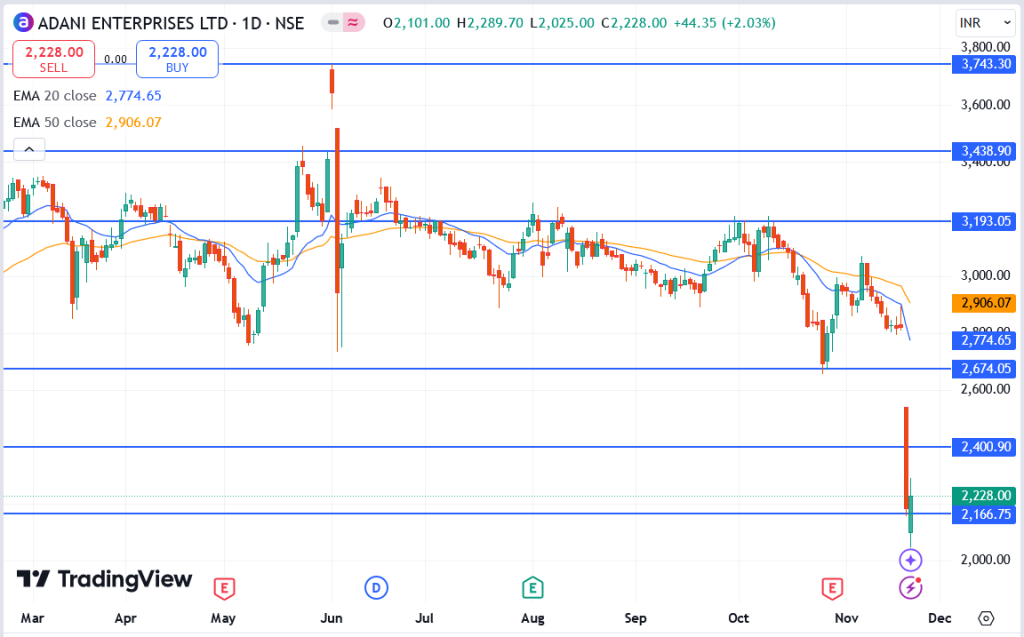Select the 3,438.90 horizontal line label
The height and width of the screenshot is (637, 1024).
(984, 151)
